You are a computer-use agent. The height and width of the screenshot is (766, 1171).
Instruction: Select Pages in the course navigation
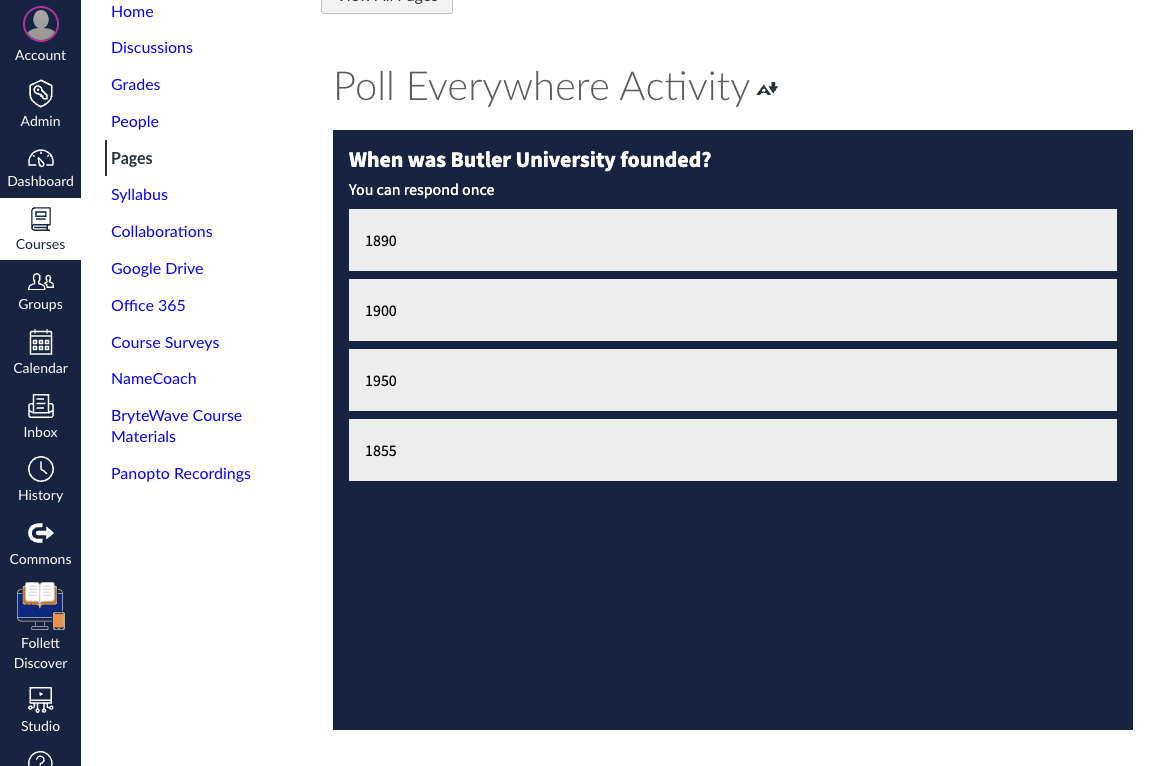pos(131,158)
